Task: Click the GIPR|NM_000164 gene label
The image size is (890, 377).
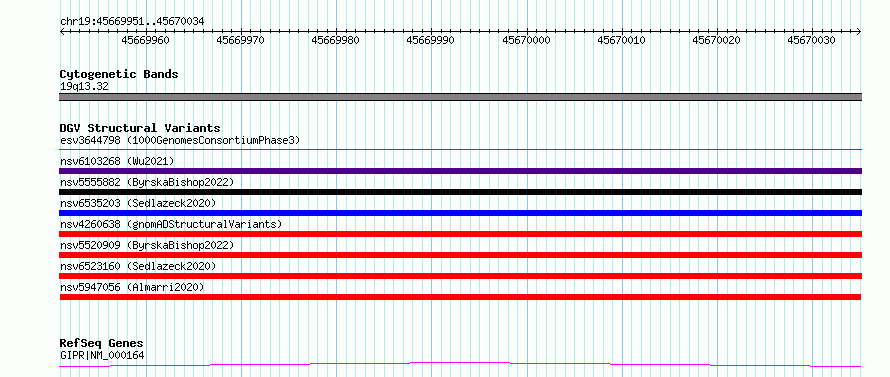Action: tap(102, 356)
